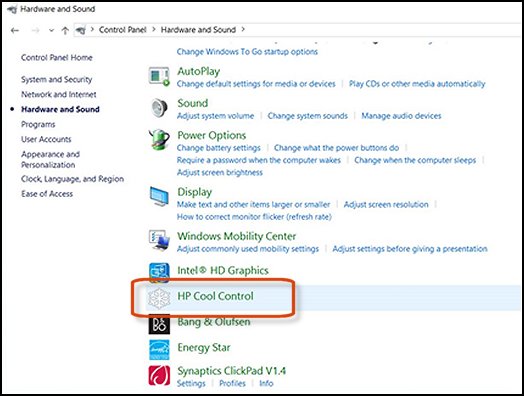Click Make text and other items larger or smaller

(x=253, y=205)
